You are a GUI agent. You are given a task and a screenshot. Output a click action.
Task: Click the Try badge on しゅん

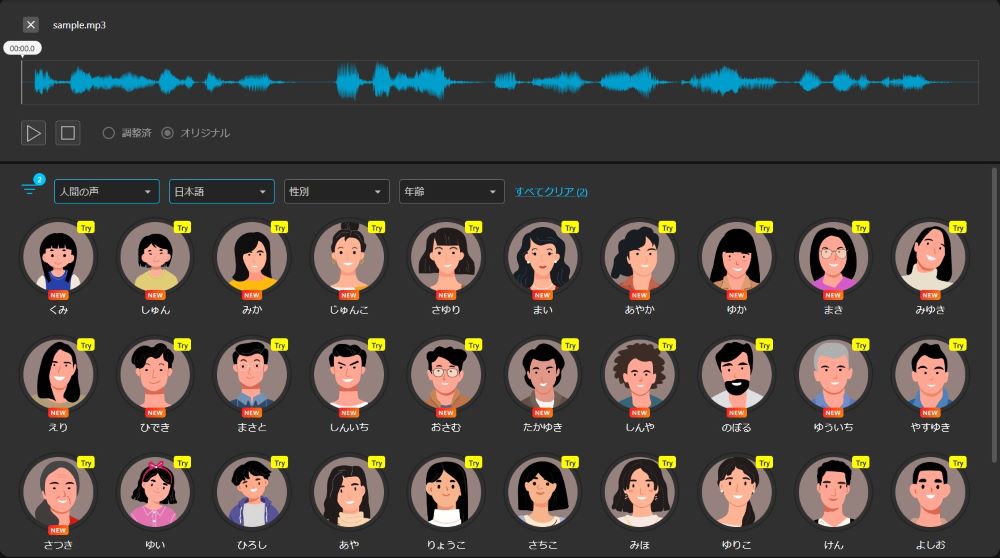pyautogui.click(x=183, y=228)
